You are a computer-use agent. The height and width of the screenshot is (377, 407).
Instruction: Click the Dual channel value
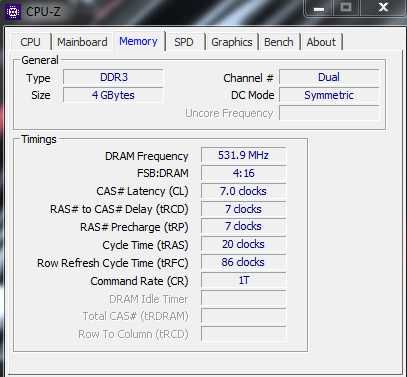pyautogui.click(x=329, y=77)
